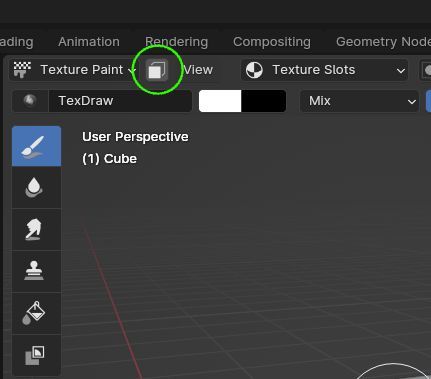Image resolution: width=431 pixels, height=379 pixels.
Task: Select the Soften tool
Action: [x=36, y=188]
